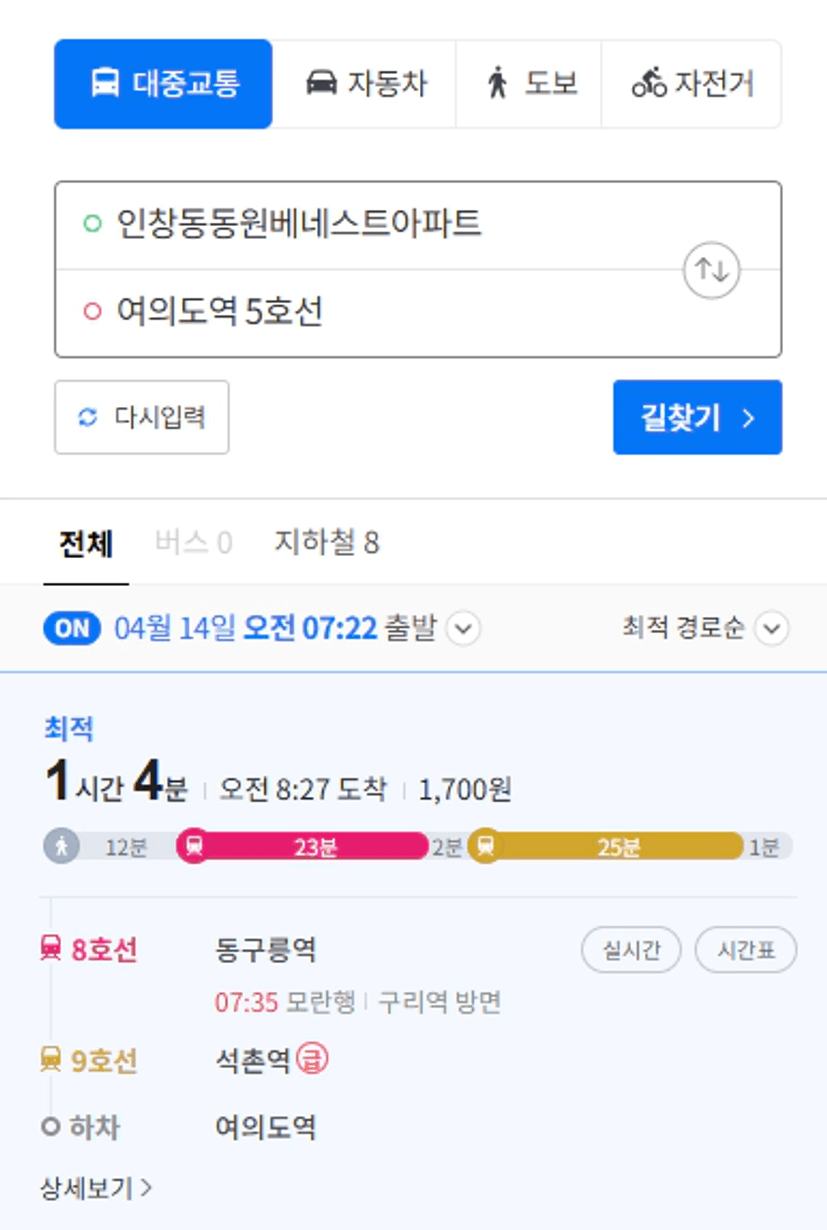Viewport: 827px width, 1230px height.
Task: Click the yellow 9호선 train segment icon
Action: (485, 846)
